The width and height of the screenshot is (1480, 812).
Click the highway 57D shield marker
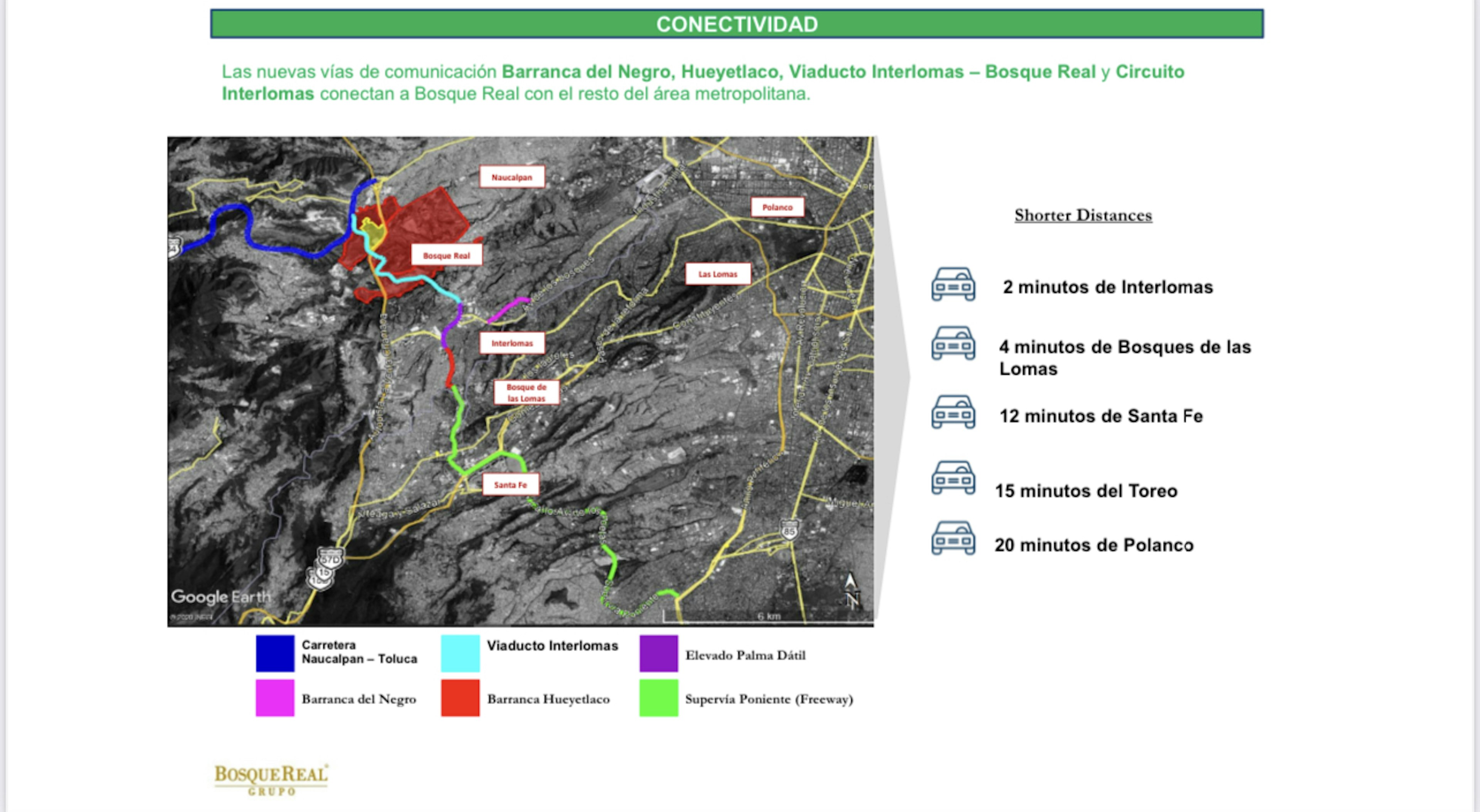coord(330,558)
